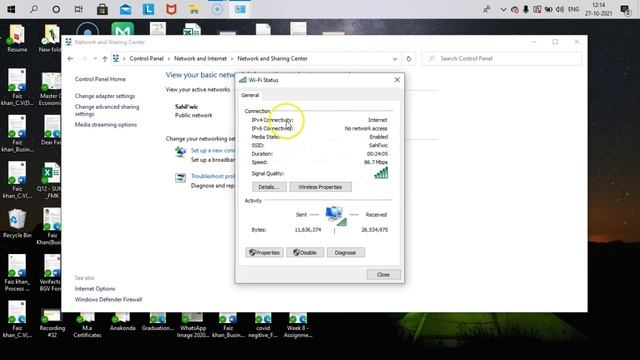Select the Verifacts BGV desktop file
Screen dimensions: 640x360
click(51, 273)
